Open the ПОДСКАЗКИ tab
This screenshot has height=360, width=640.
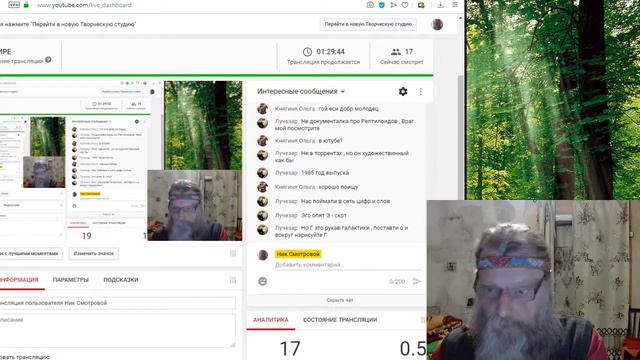click(121, 280)
